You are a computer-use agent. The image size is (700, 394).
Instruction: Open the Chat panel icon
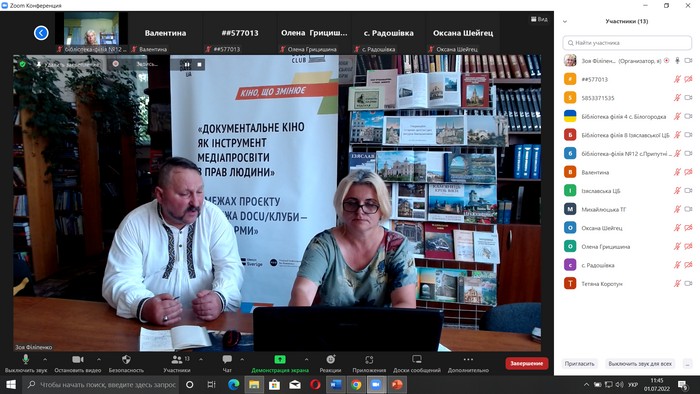[227, 359]
